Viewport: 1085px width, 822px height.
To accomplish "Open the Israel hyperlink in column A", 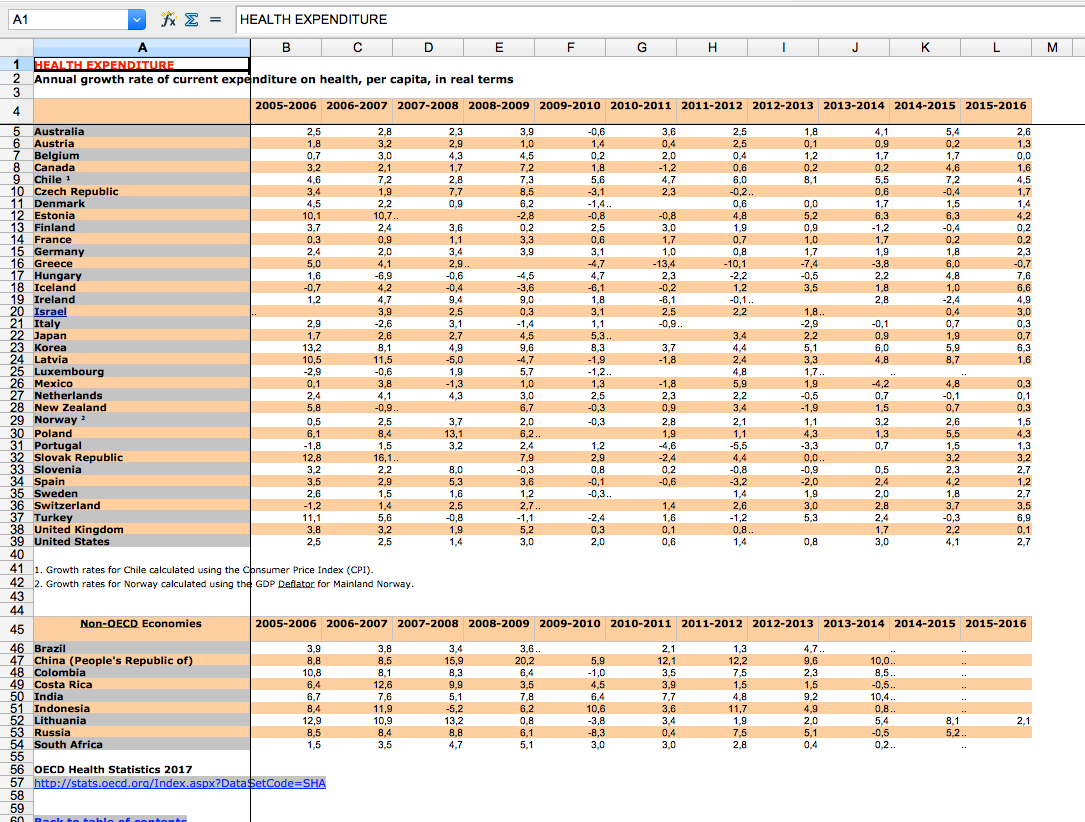I will [x=50, y=312].
